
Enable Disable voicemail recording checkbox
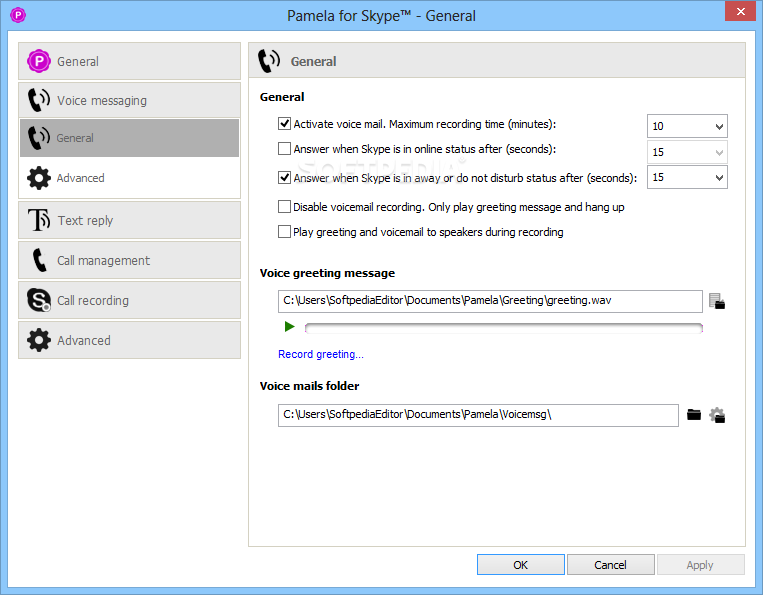click(284, 207)
